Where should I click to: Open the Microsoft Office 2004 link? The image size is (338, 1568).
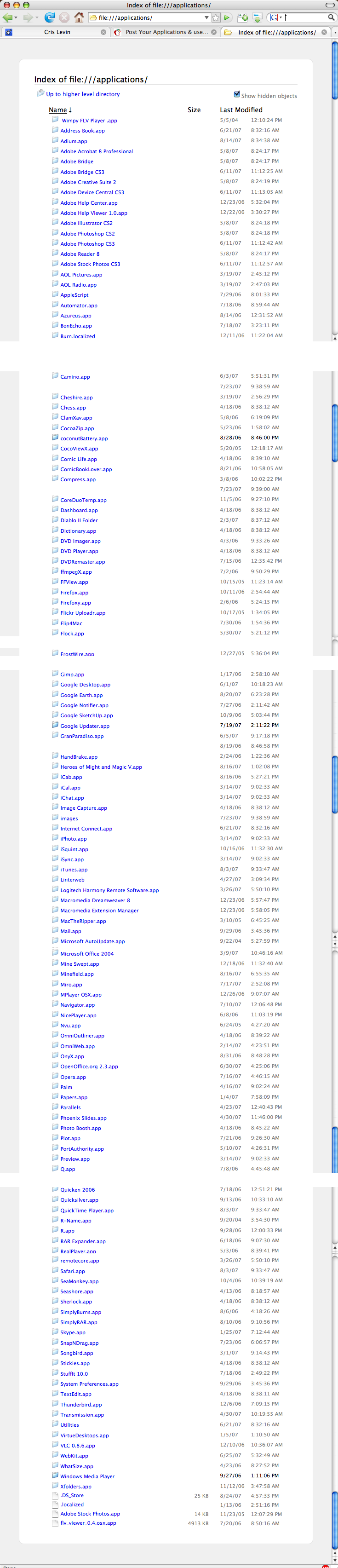87,954
